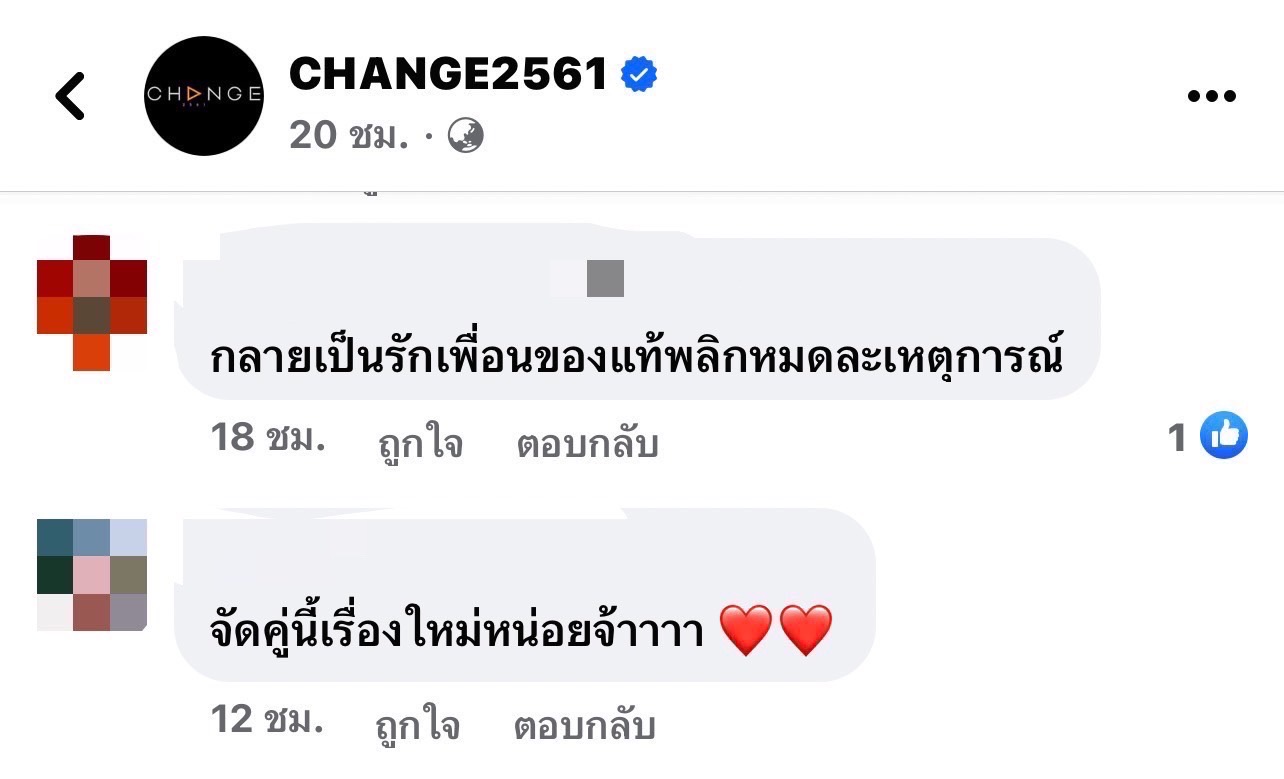Open the red pixelated commenter avatar

tap(92, 302)
